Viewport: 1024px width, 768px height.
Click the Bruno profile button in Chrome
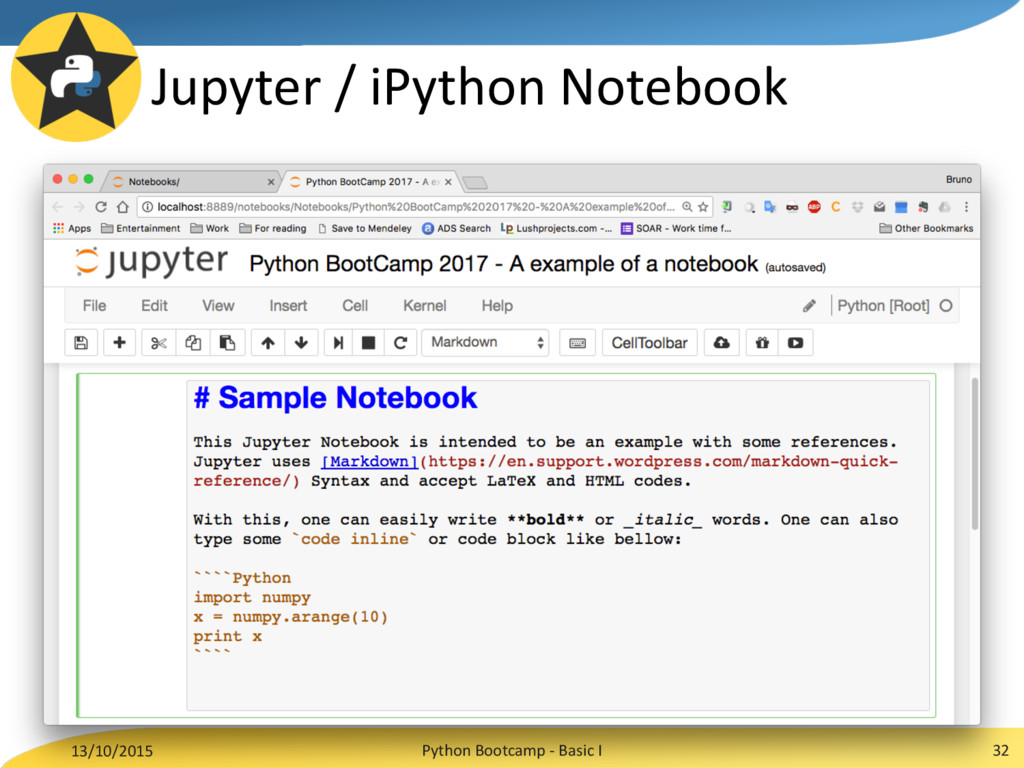click(x=959, y=179)
